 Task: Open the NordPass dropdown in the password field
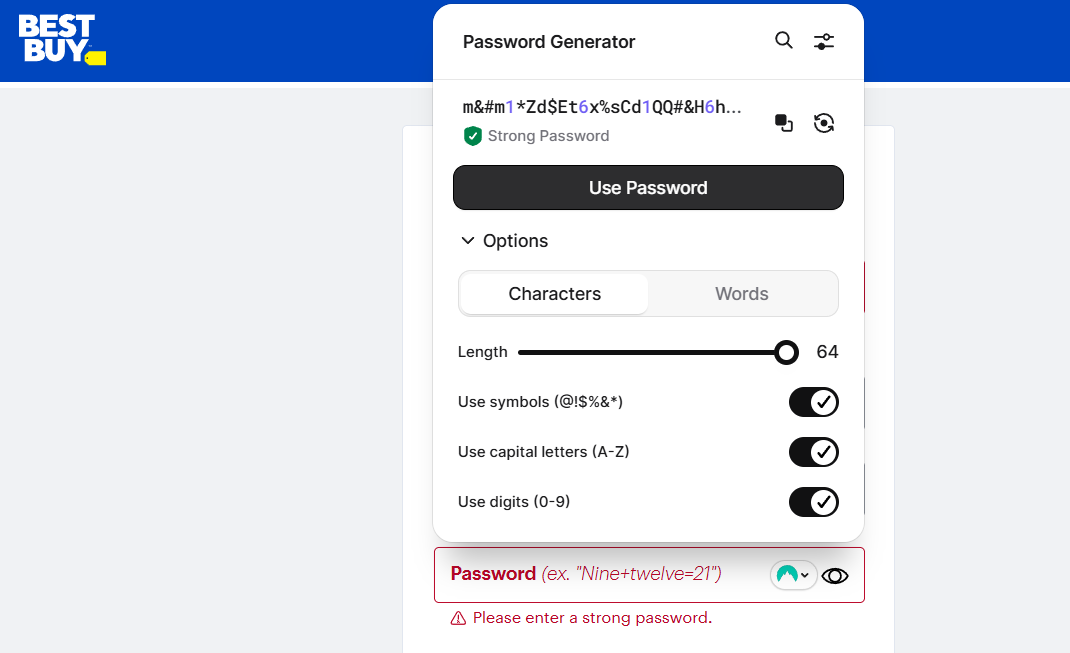pyautogui.click(x=803, y=575)
